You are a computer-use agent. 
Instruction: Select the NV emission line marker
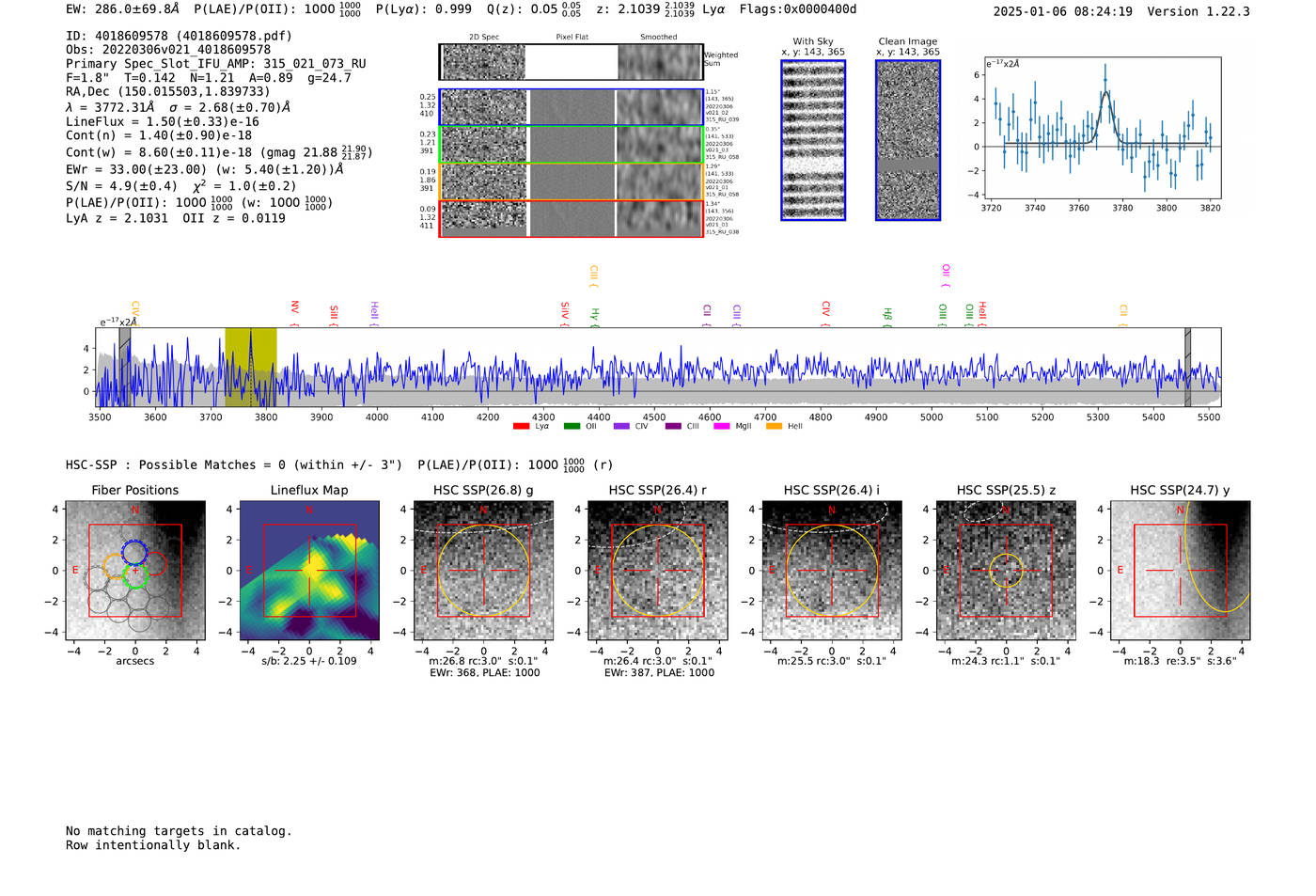(294, 313)
